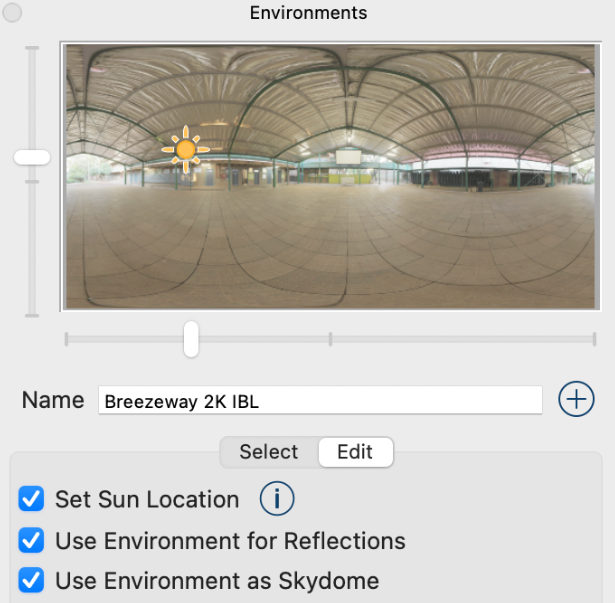The image size is (615, 603).
Task: Uncheck Use Environment as Skydome
Action: [x=32, y=580]
